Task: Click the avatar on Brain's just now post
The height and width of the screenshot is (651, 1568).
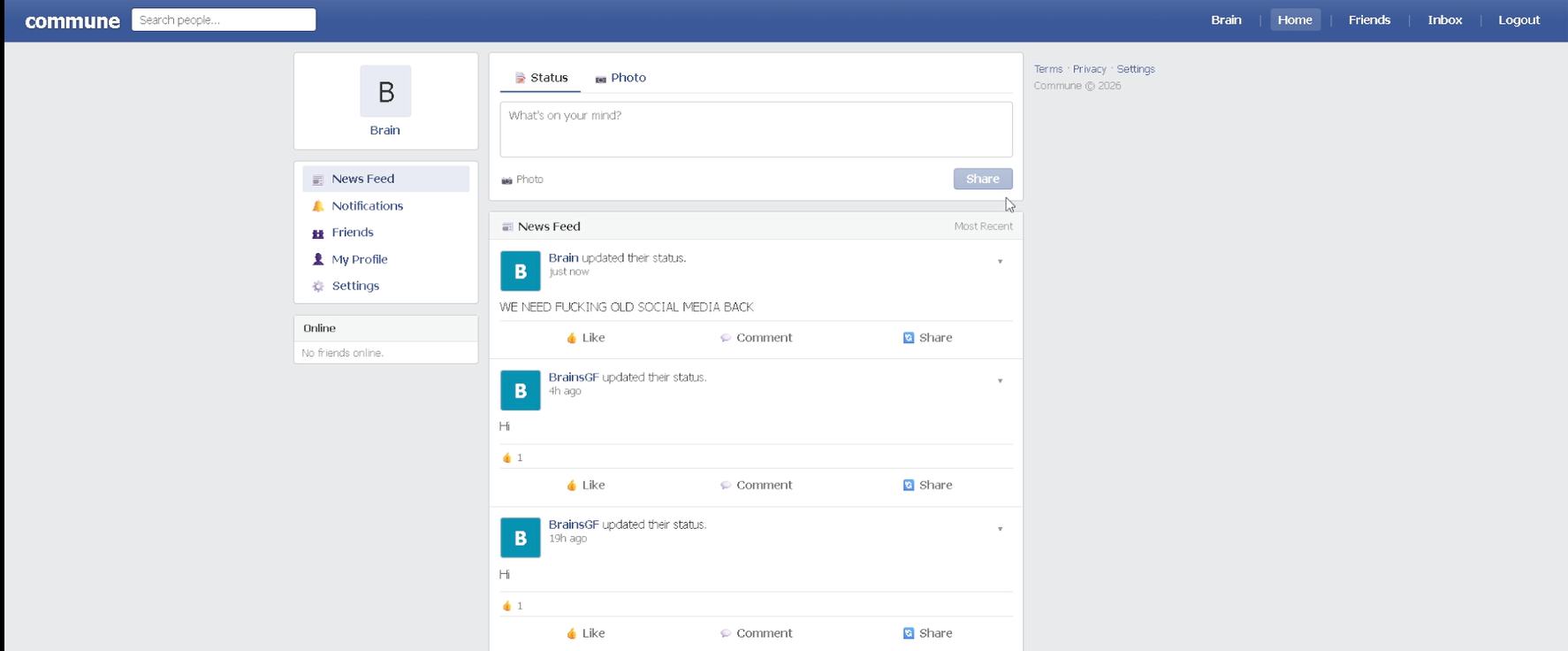Action: (521, 272)
